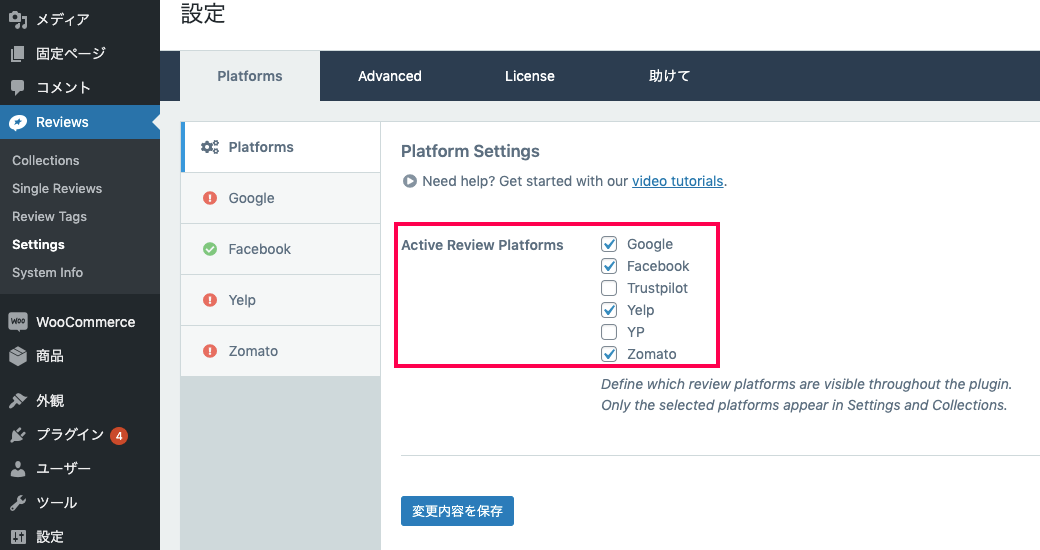
Task: Select the Platforms section in the side tabs
Action: [281, 147]
